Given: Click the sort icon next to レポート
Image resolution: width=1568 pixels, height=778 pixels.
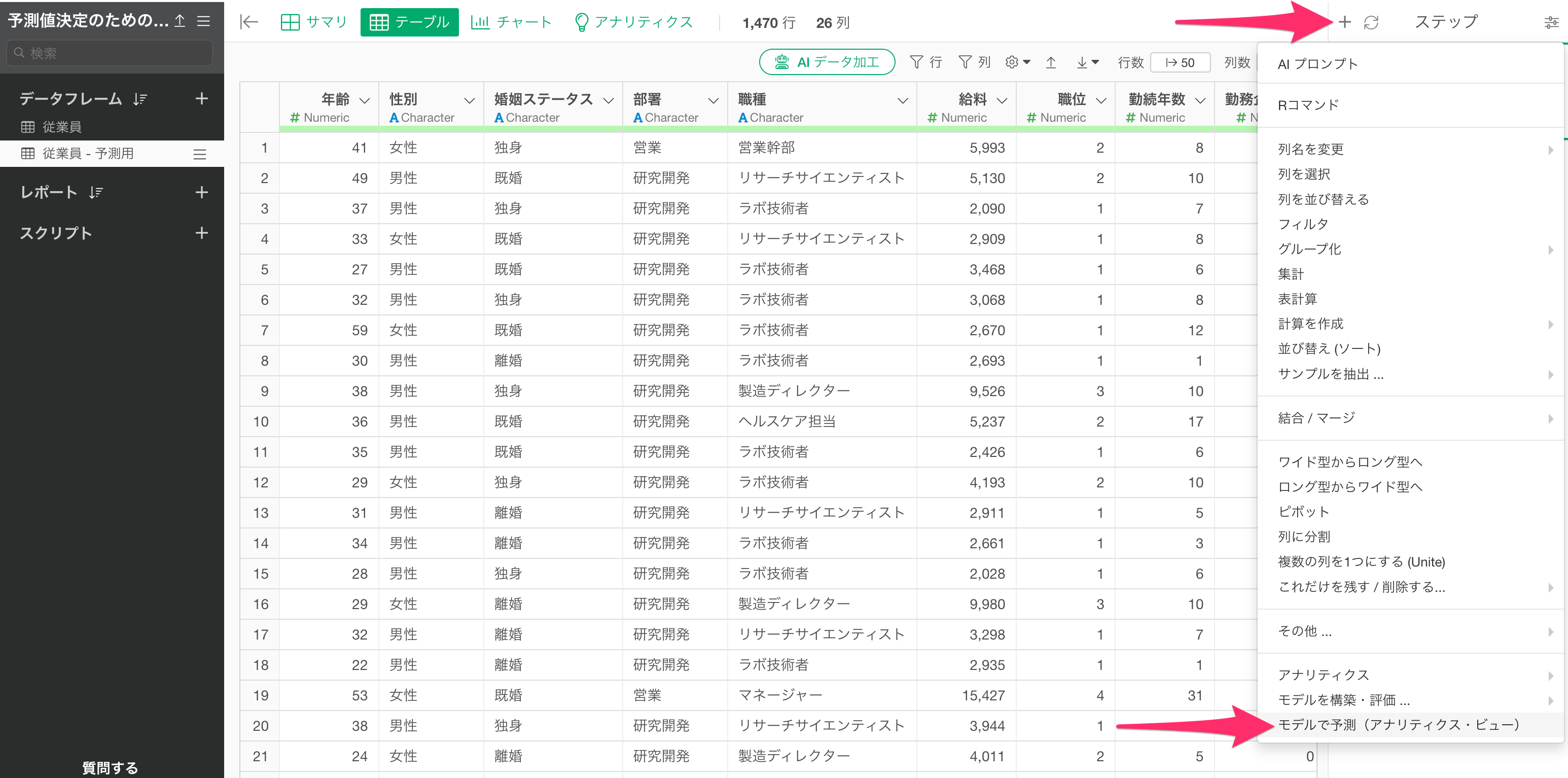Looking at the screenshot, I should (x=96, y=192).
